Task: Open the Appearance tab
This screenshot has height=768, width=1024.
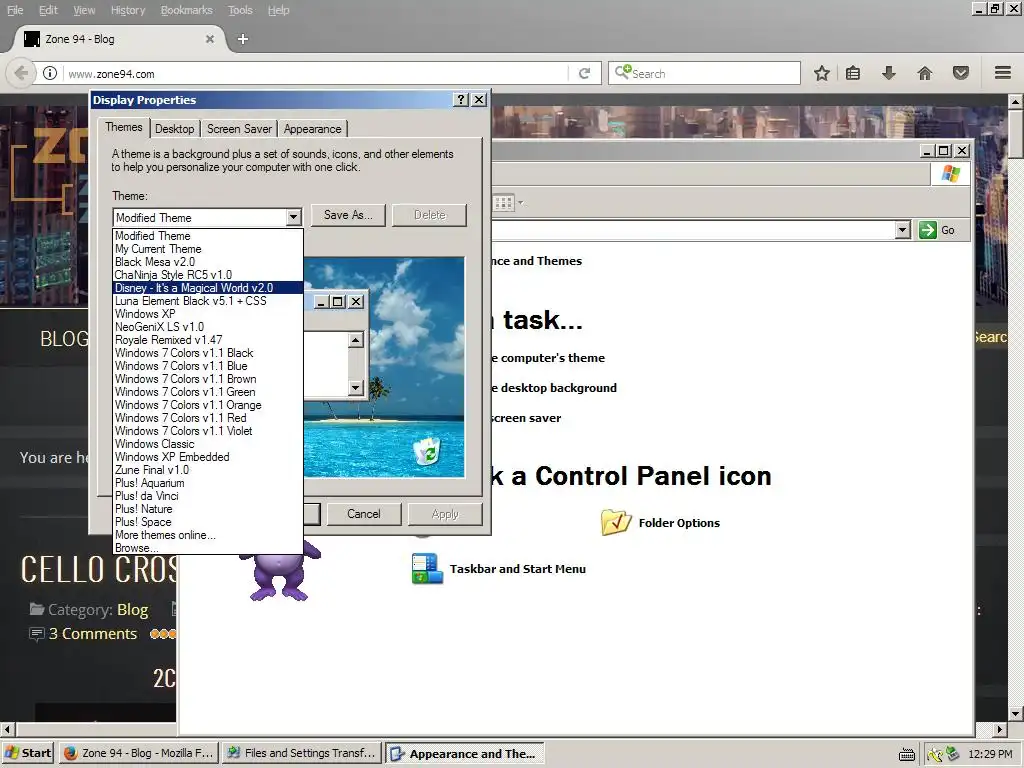Action: point(312,129)
